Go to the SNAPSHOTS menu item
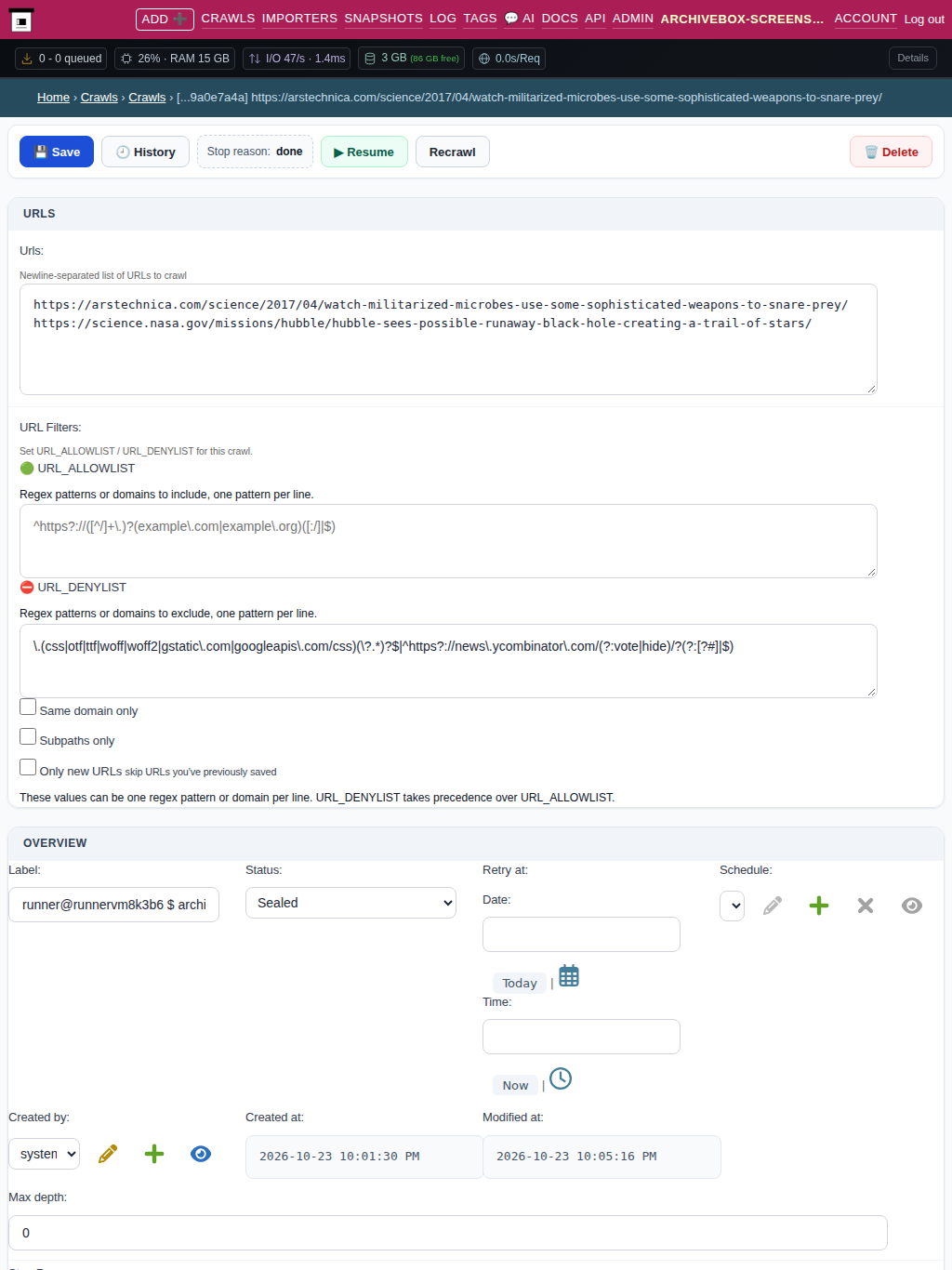This screenshot has height=1270, width=952. [x=383, y=19]
